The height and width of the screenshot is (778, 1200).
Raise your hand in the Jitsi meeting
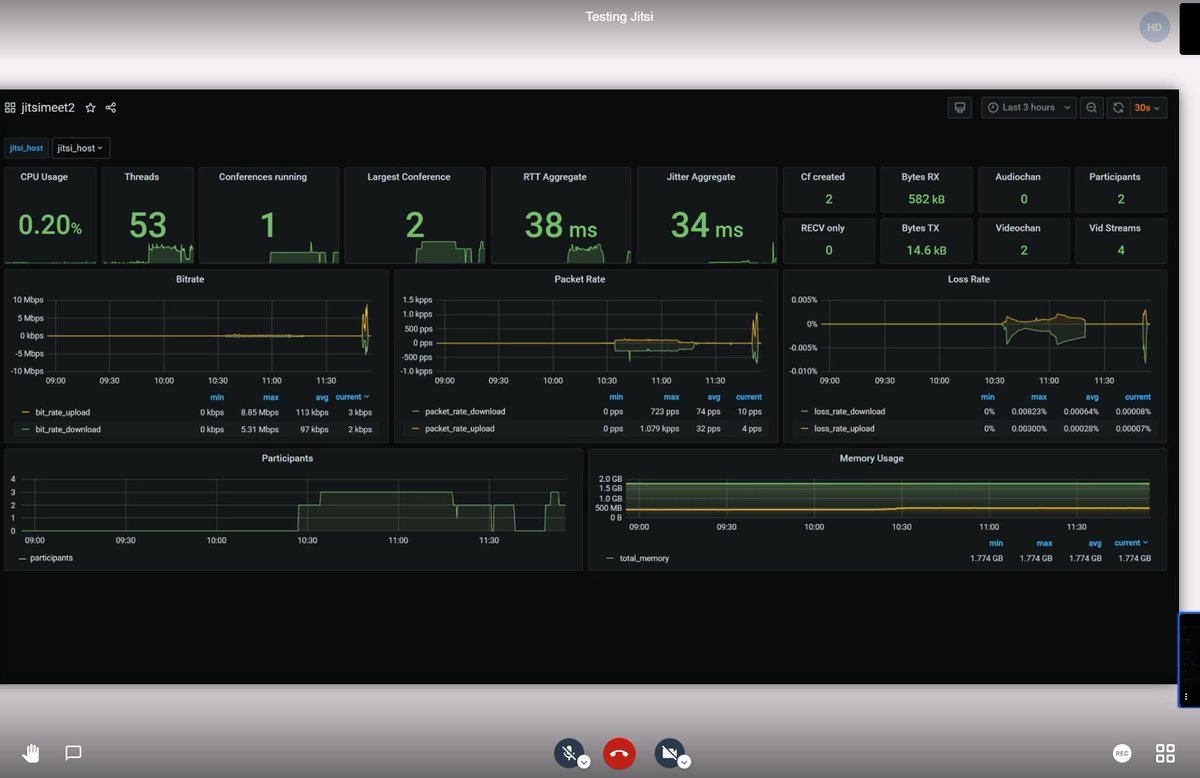click(31, 753)
